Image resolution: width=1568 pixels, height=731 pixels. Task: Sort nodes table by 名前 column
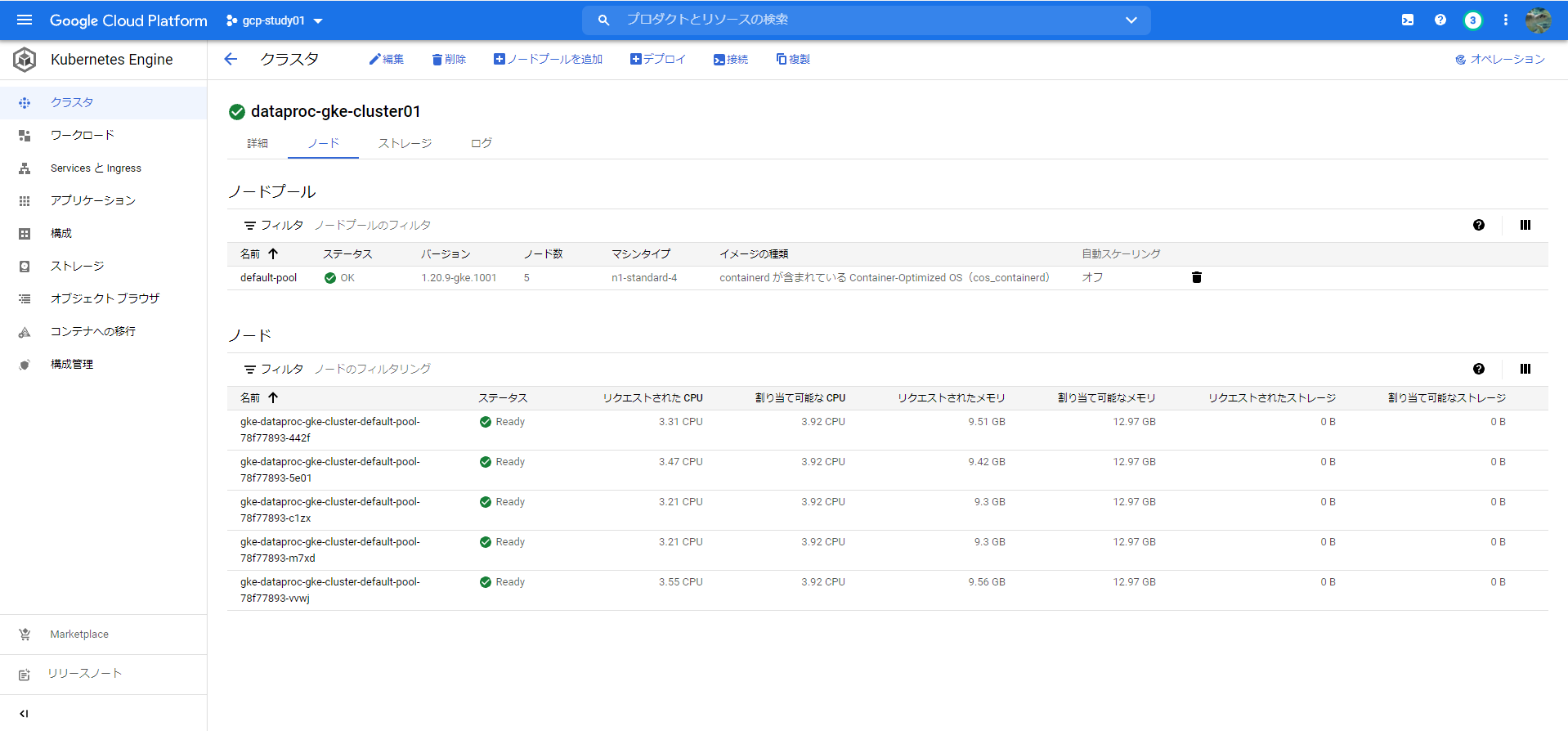pyautogui.click(x=259, y=398)
